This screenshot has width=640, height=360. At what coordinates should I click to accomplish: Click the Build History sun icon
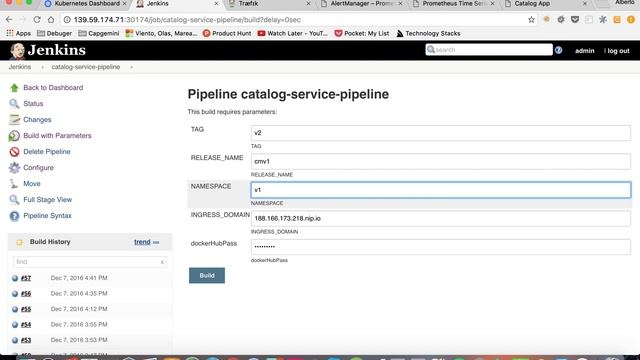[x=20, y=242]
